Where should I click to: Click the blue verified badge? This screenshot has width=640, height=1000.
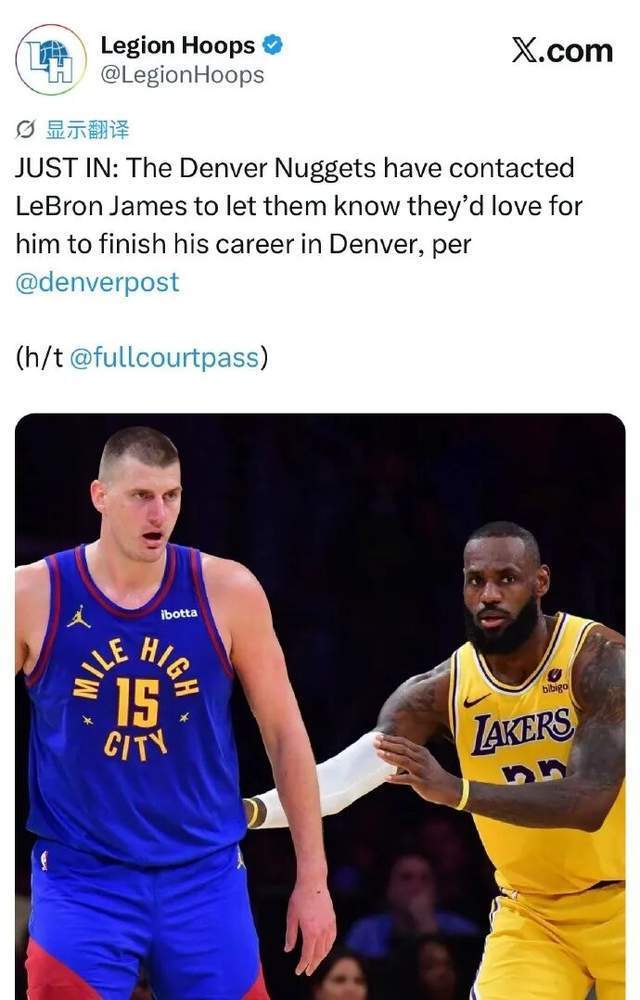pos(272,45)
